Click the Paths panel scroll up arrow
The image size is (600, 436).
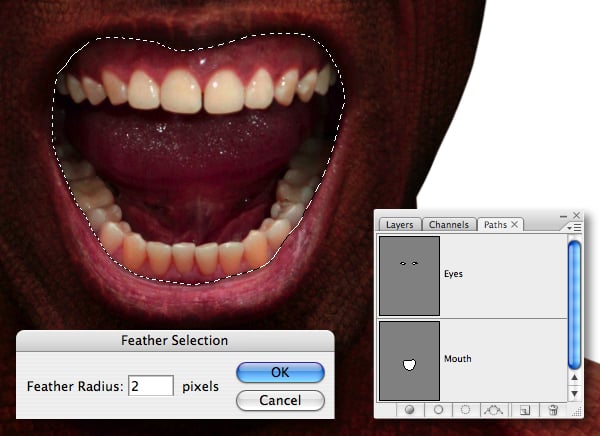pos(574,377)
